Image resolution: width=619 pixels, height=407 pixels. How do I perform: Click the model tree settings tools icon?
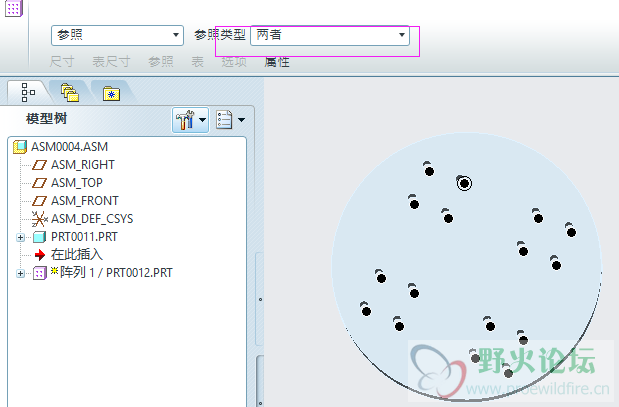coord(185,120)
